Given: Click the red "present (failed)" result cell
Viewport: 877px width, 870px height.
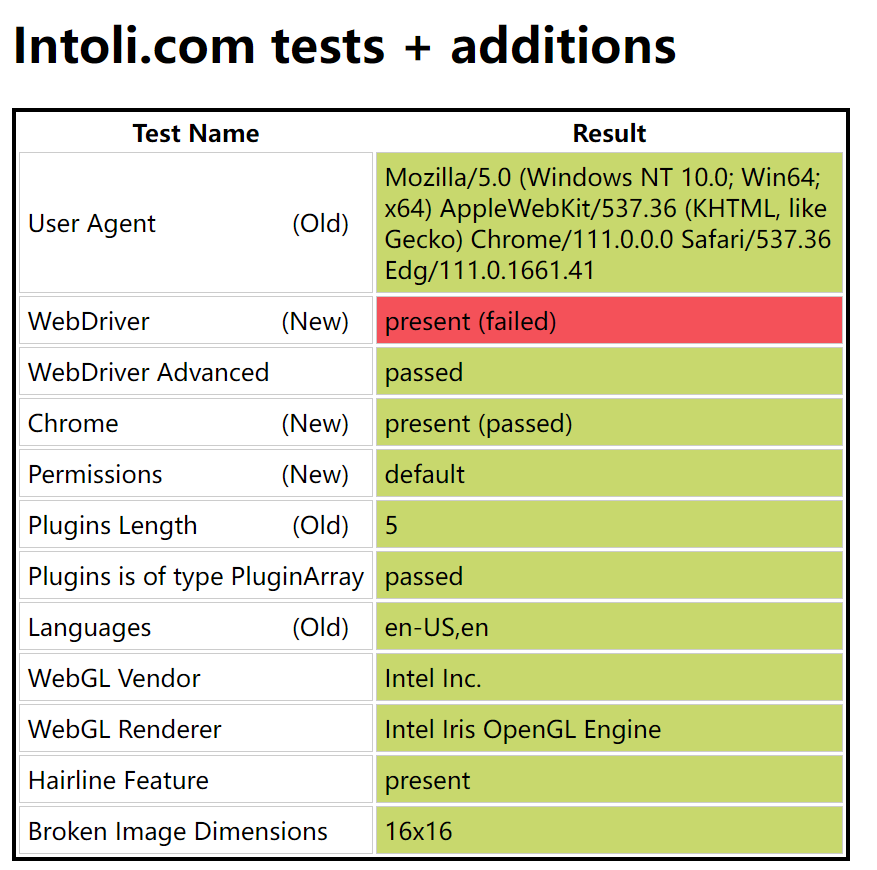Looking at the screenshot, I should tap(608, 321).
